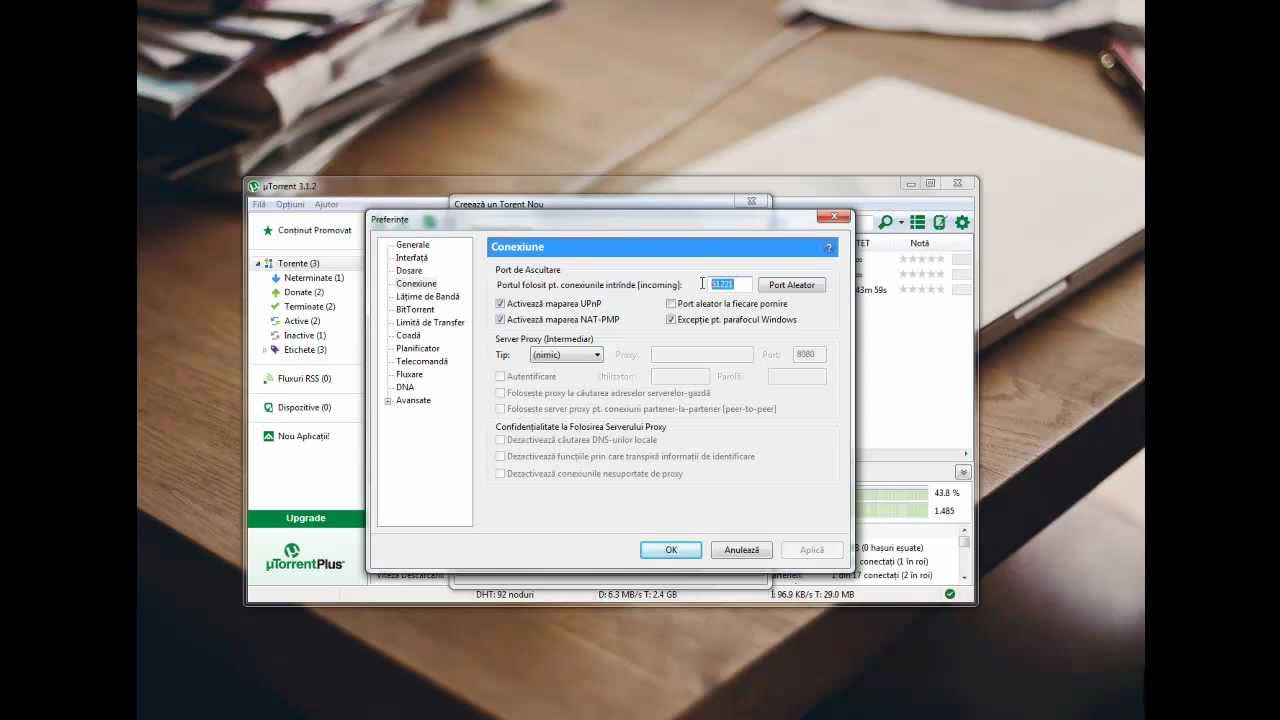
Task: Expand the Avansate preferences node
Action: tap(388, 401)
